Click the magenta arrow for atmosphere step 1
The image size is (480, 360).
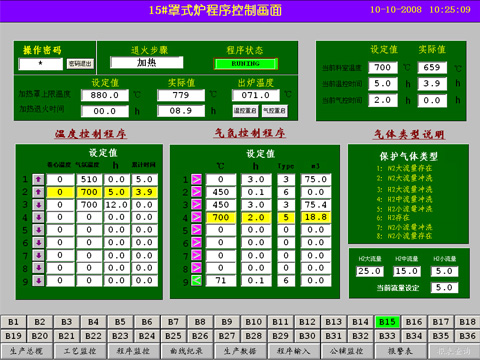pyautogui.click(x=196, y=179)
